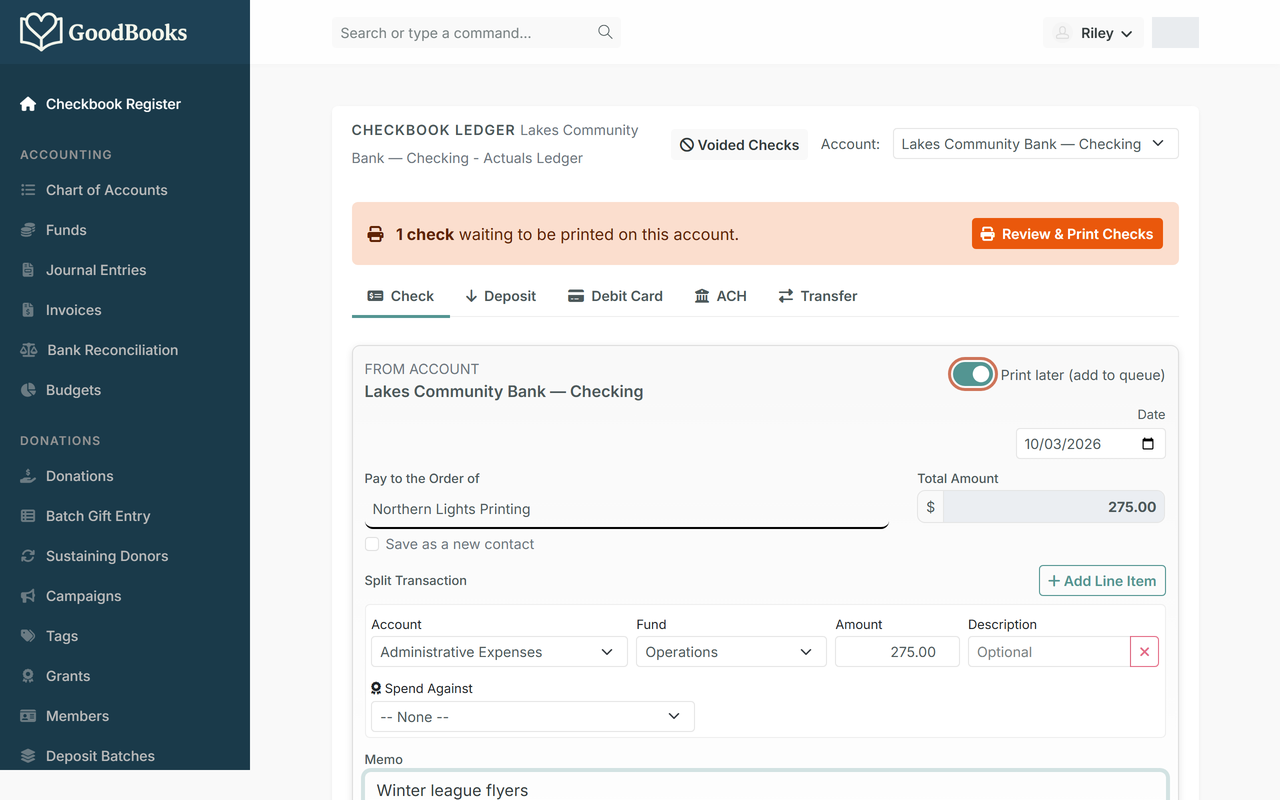
Task: Click the GoodBooks heart logo
Action: pyautogui.click(x=41, y=32)
